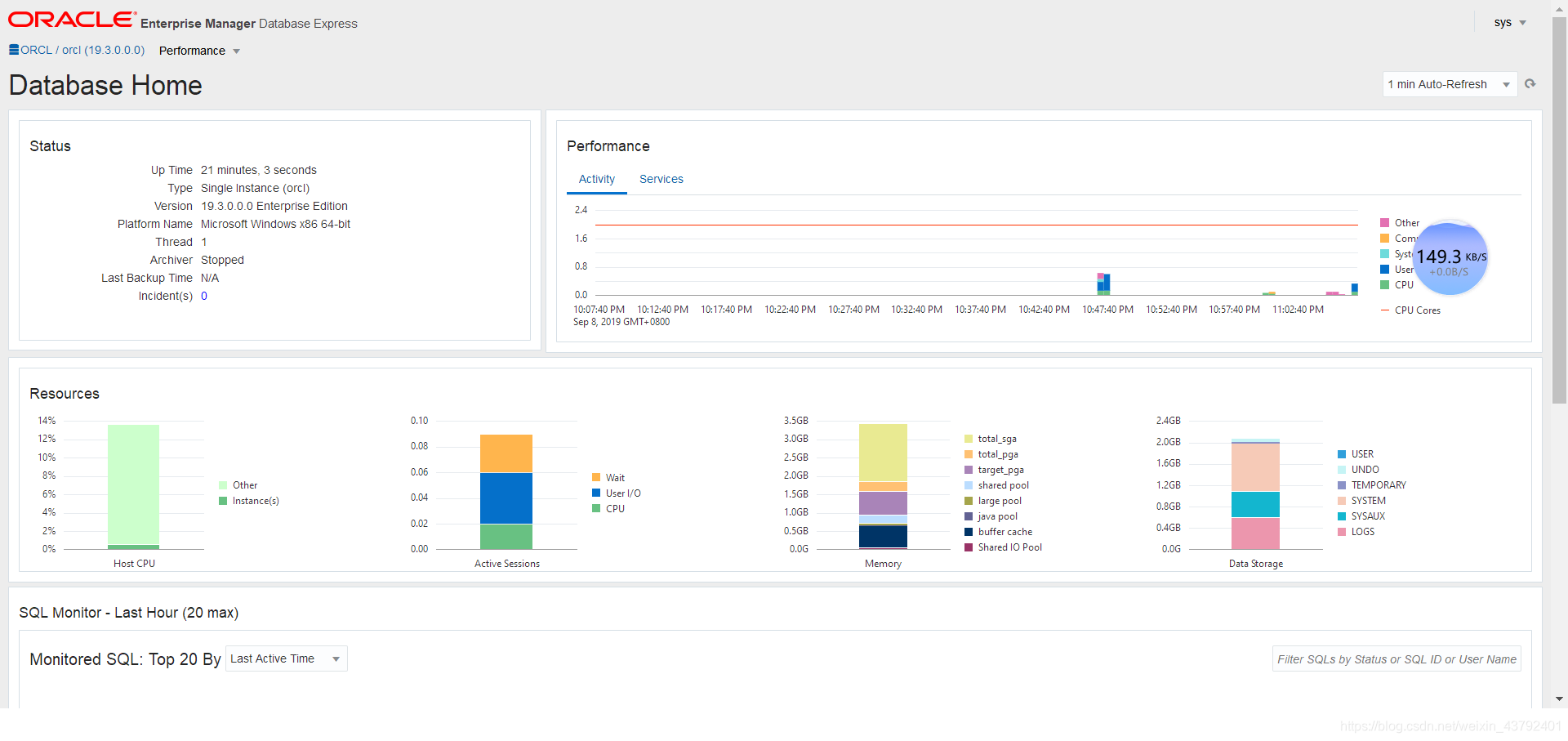The height and width of the screenshot is (741, 1568).
Task: Click the yellow total_sga segment in Memory bar
Action: click(883, 453)
